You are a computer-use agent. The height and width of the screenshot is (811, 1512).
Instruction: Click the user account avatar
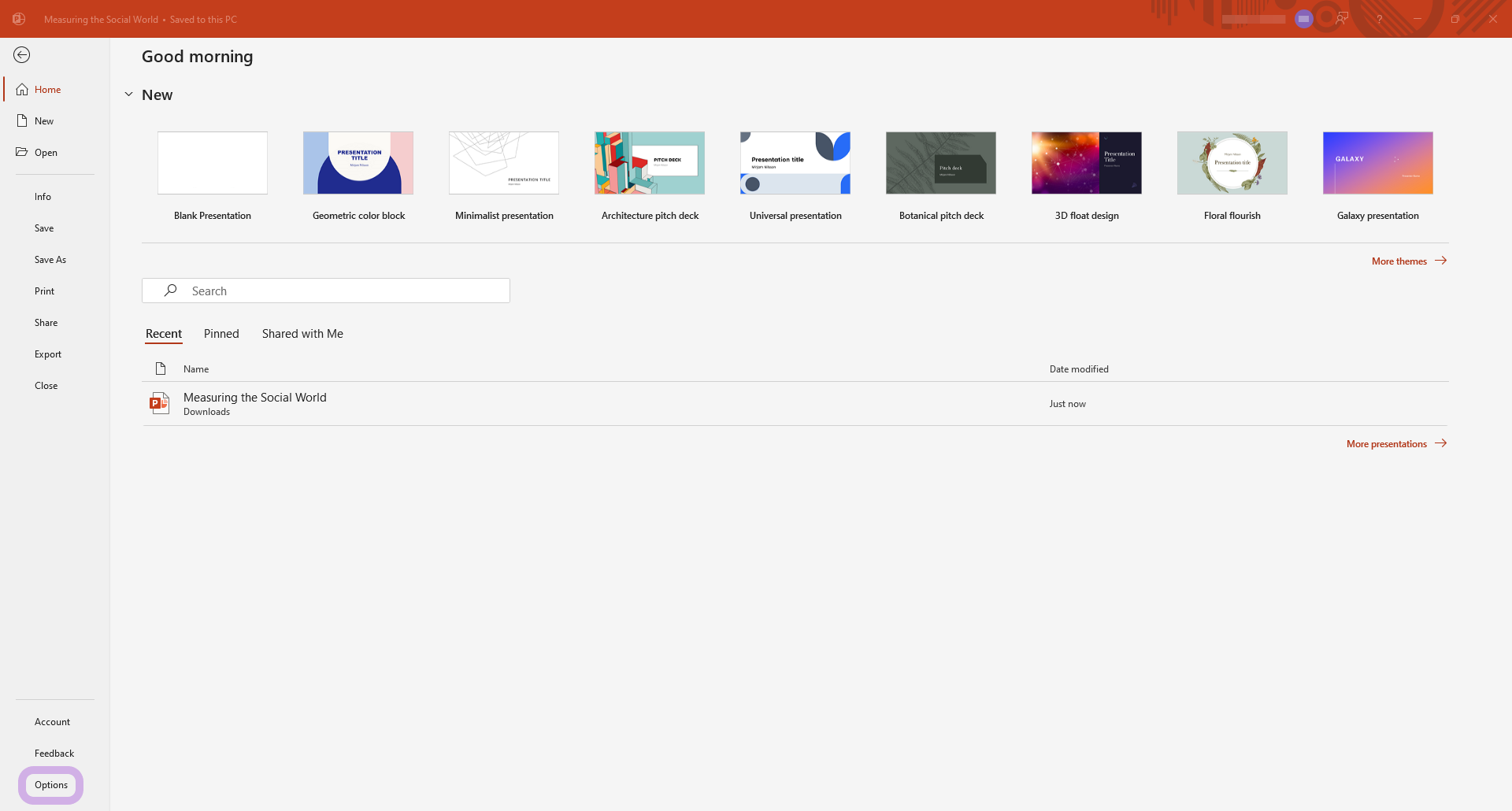click(1304, 19)
